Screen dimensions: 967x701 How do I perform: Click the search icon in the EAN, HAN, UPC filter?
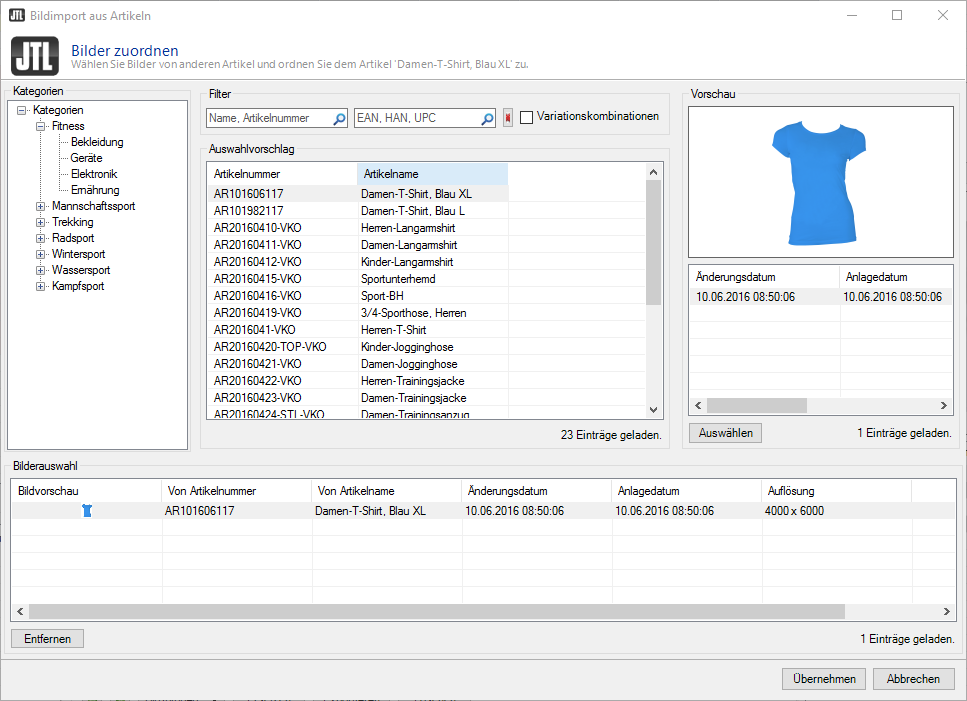coord(487,117)
